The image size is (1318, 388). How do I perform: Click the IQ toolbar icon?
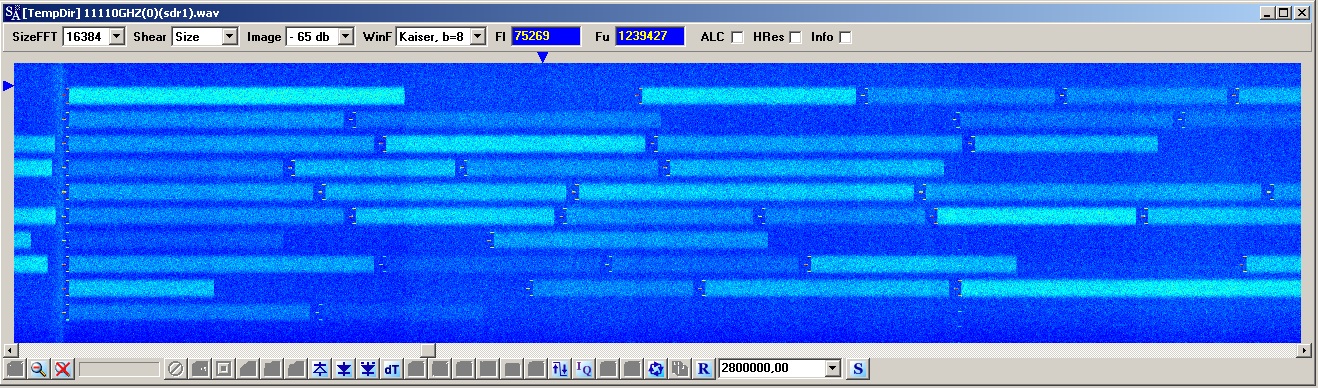pyautogui.click(x=585, y=369)
